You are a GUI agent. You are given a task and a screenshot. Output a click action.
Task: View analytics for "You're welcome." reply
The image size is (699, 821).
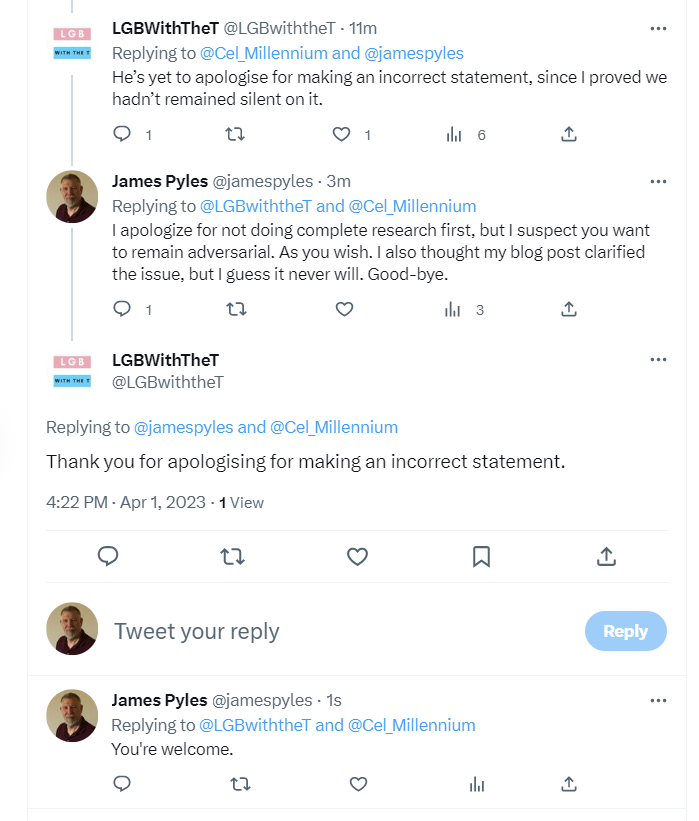477,785
